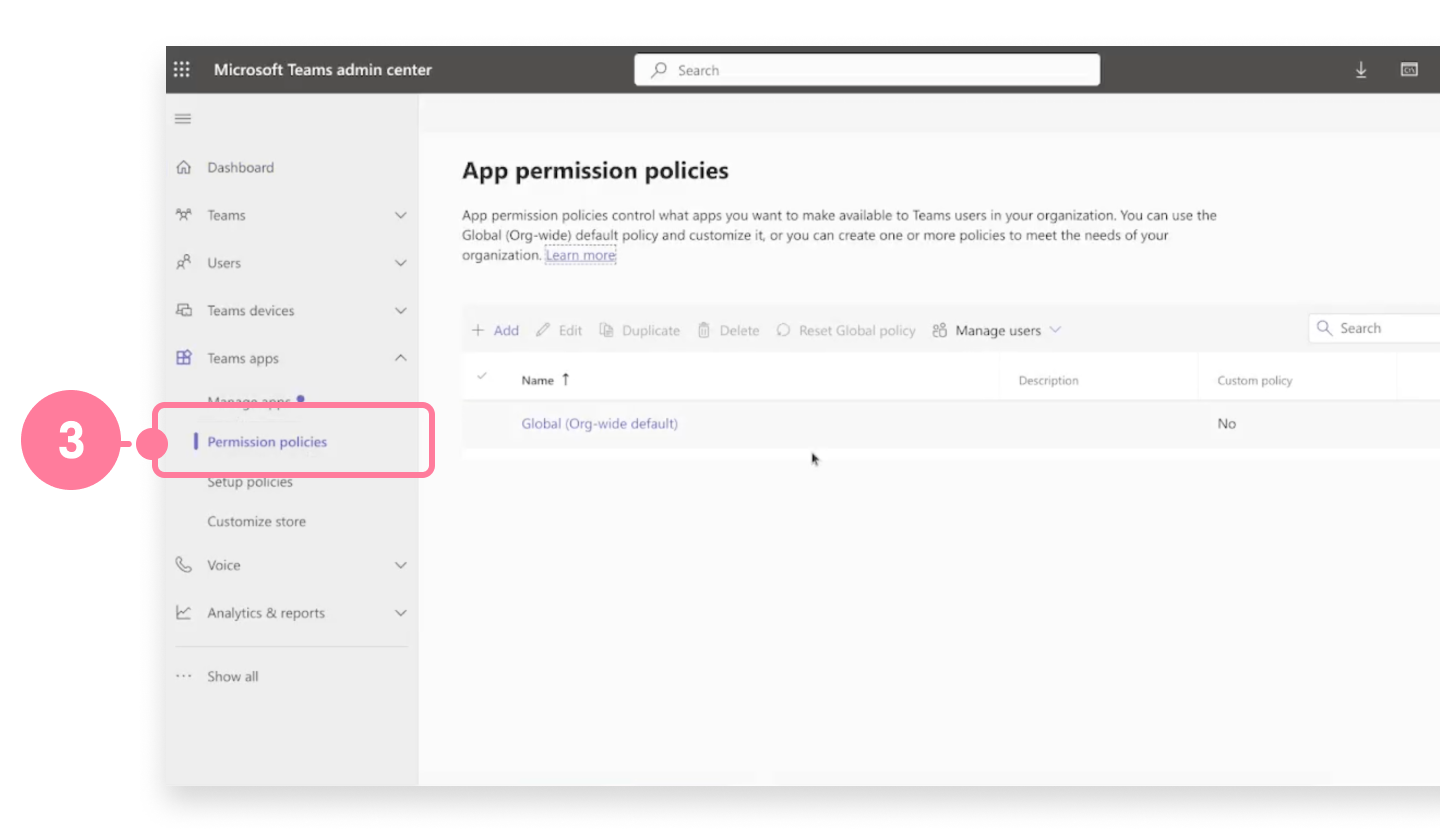The height and width of the screenshot is (832, 1440).
Task: Toggle the select-all checkmark in table header
Action: coord(482,376)
